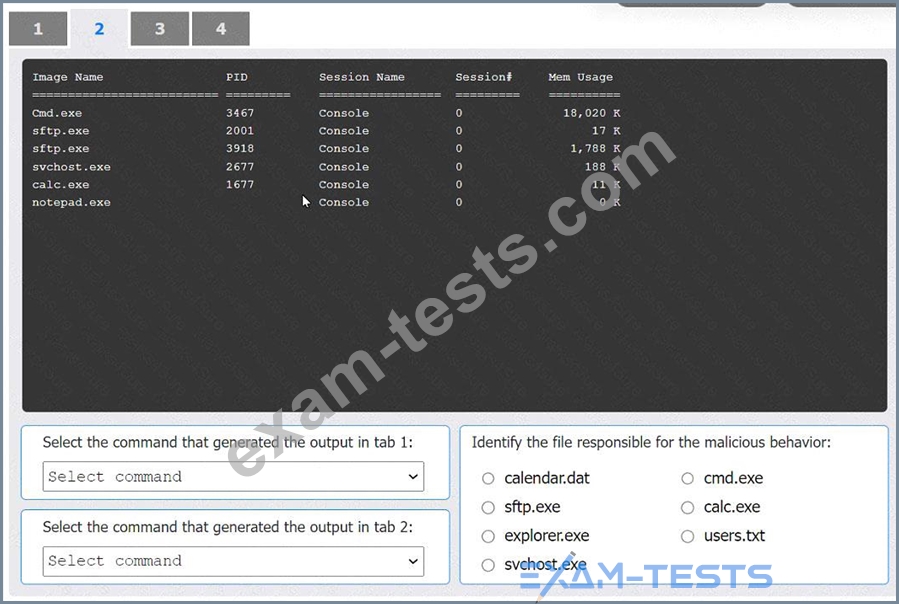
Task: Open tab 4
Action: [x=220, y=29]
